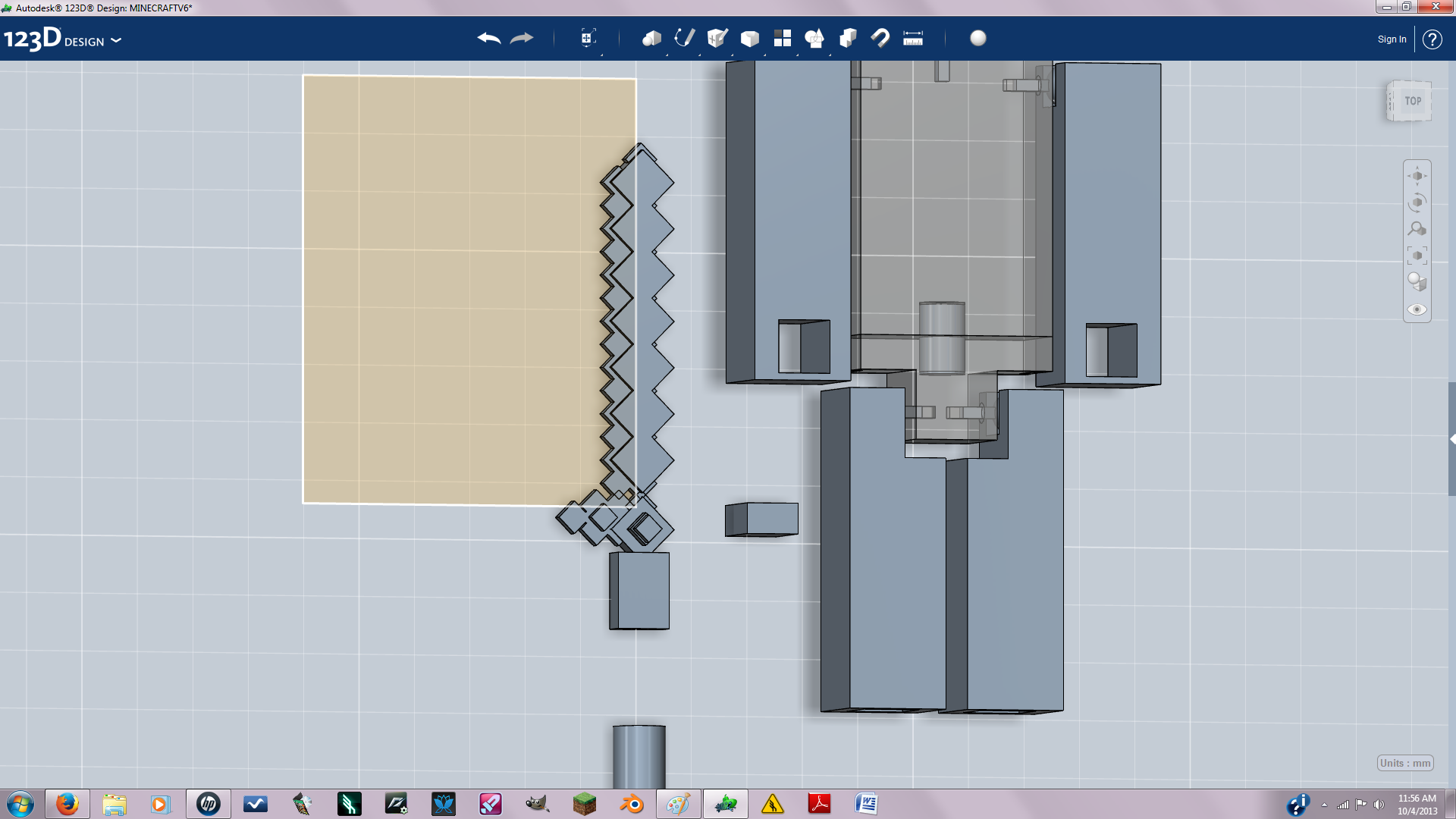The width and height of the screenshot is (1456, 819).
Task: Open the Combine tool
Action: click(848, 38)
